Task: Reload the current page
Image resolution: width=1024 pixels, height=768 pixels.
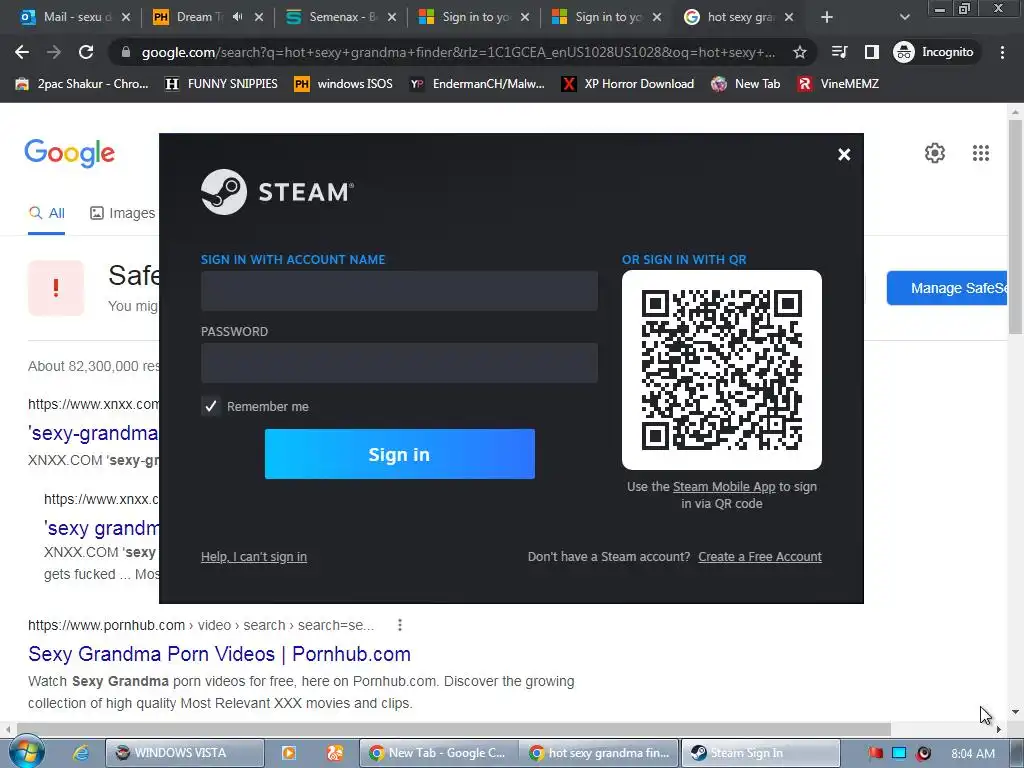Action: [x=86, y=52]
